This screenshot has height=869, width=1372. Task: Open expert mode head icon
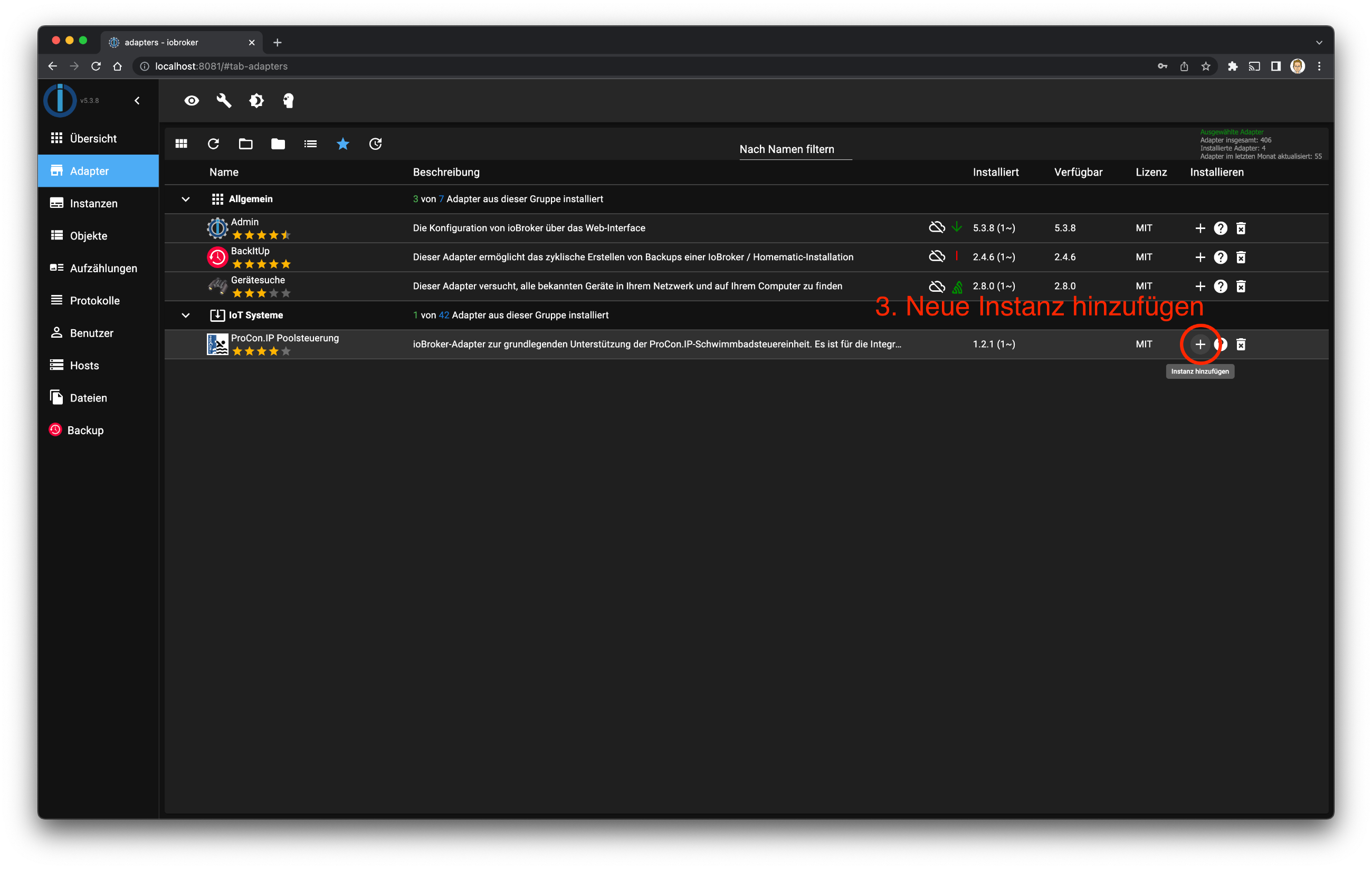click(288, 101)
